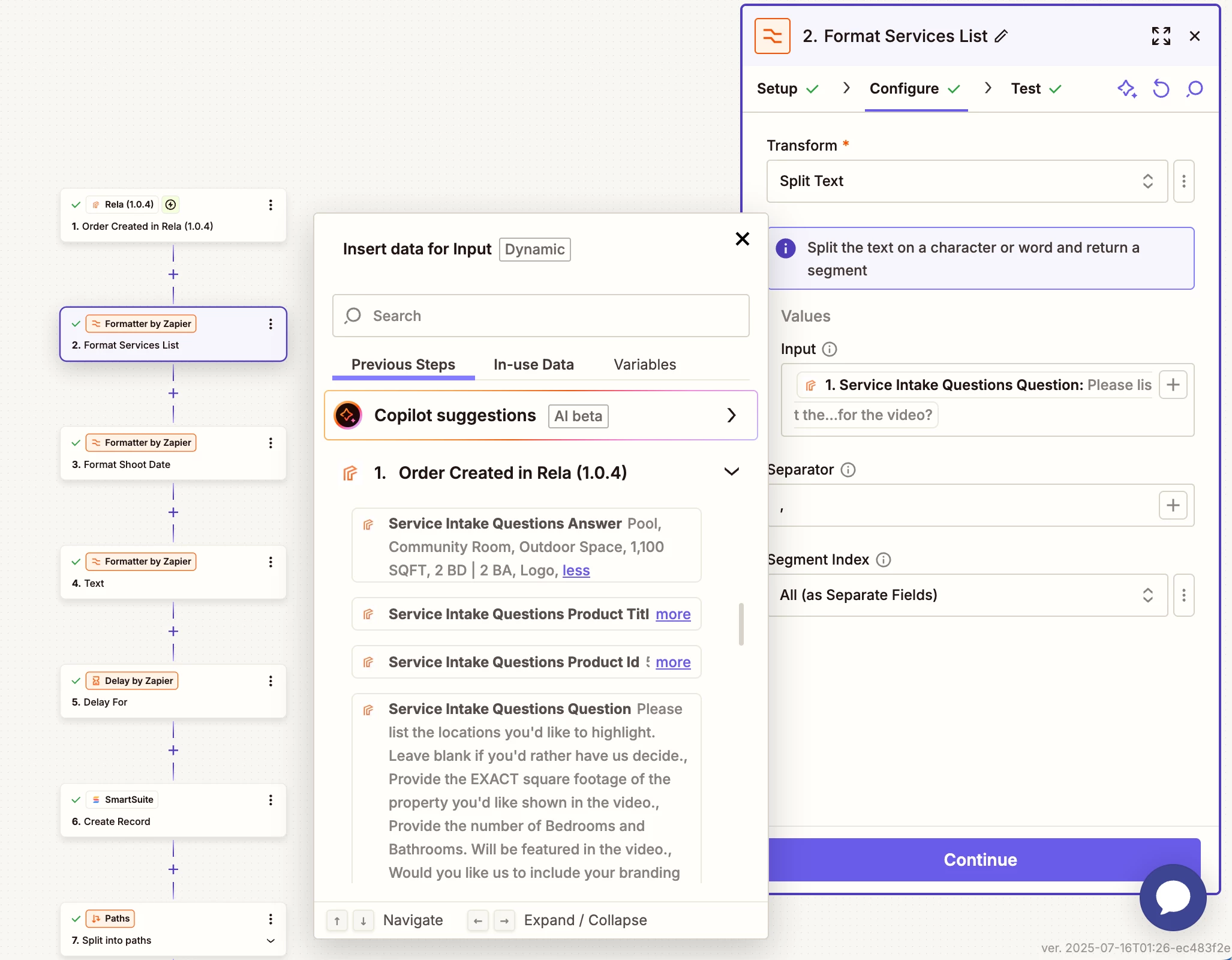Add a step after Format Services List
The height and width of the screenshot is (960, 1232).
pyautogui.click(x=173, y=393)
